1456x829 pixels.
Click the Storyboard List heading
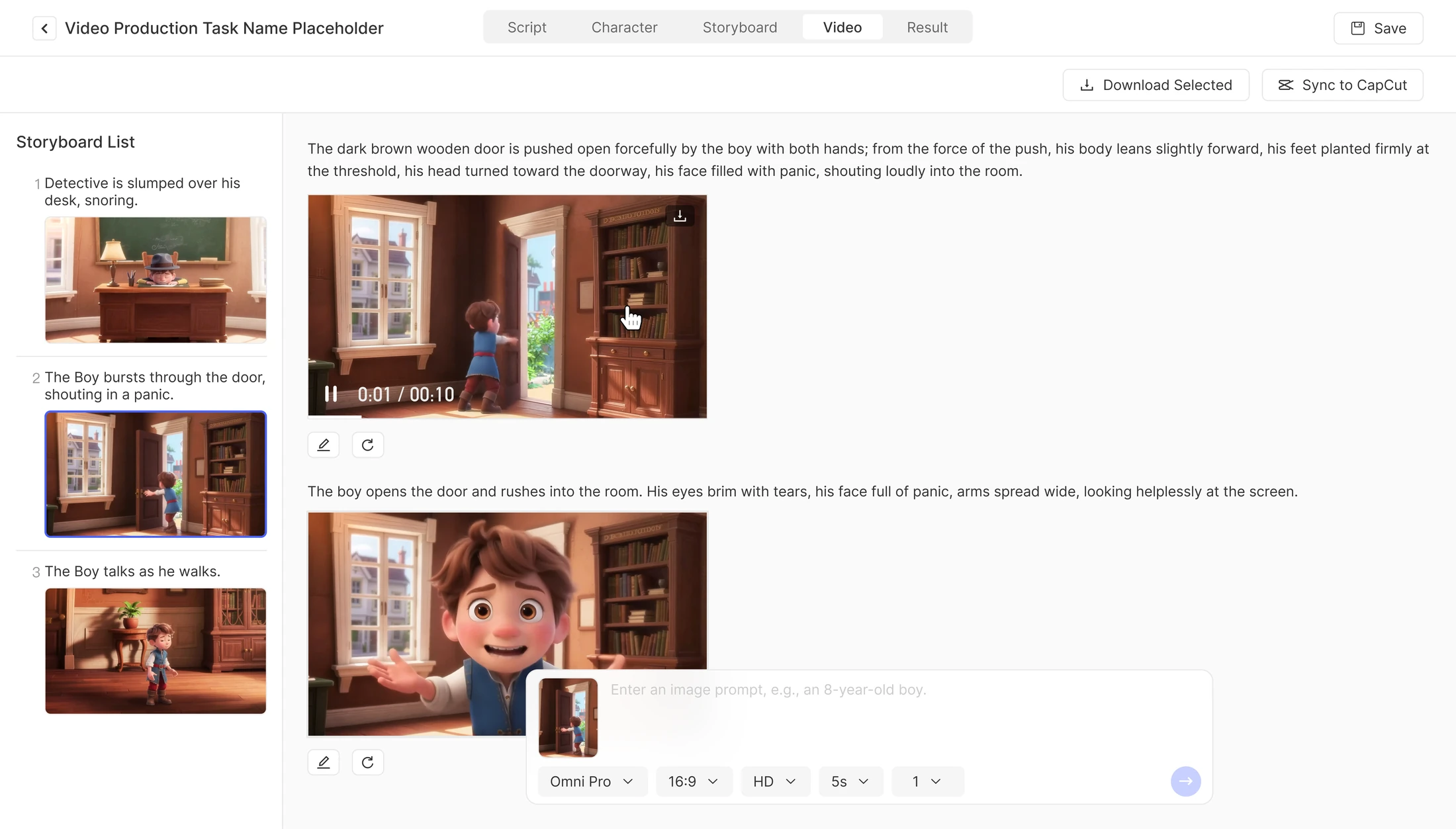click(75, 142)
